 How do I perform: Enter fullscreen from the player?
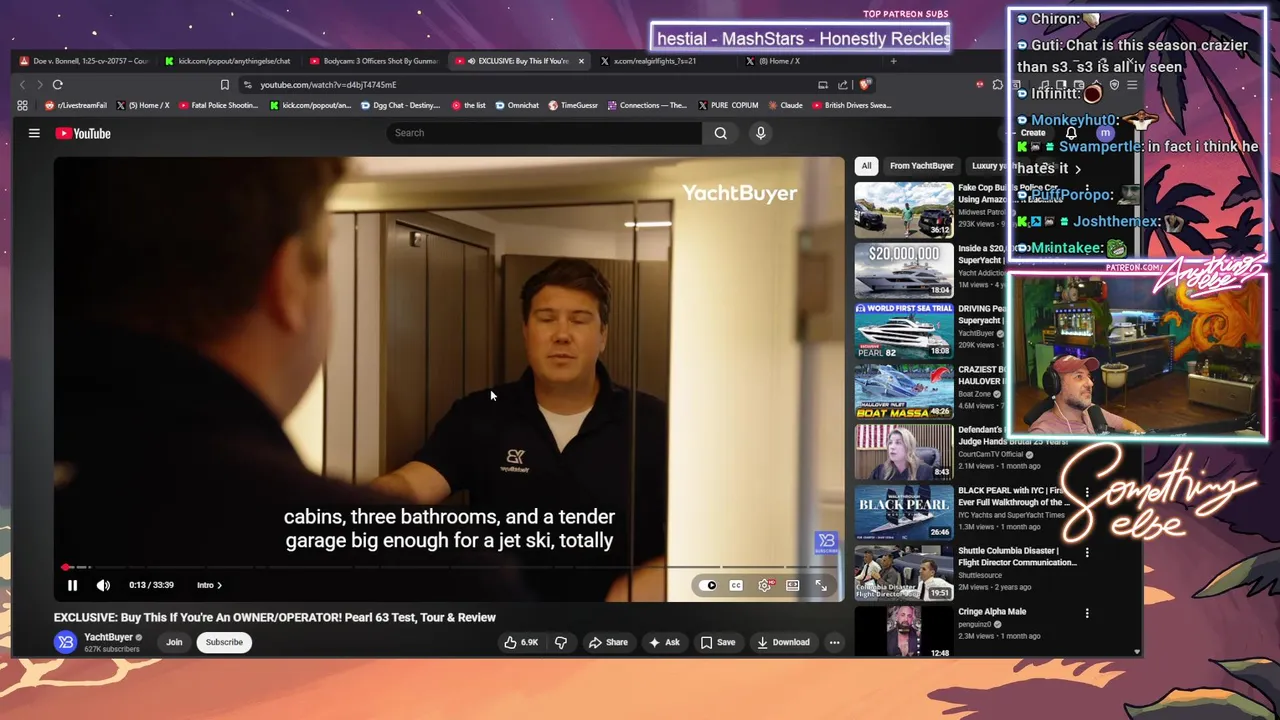(821, 585)
